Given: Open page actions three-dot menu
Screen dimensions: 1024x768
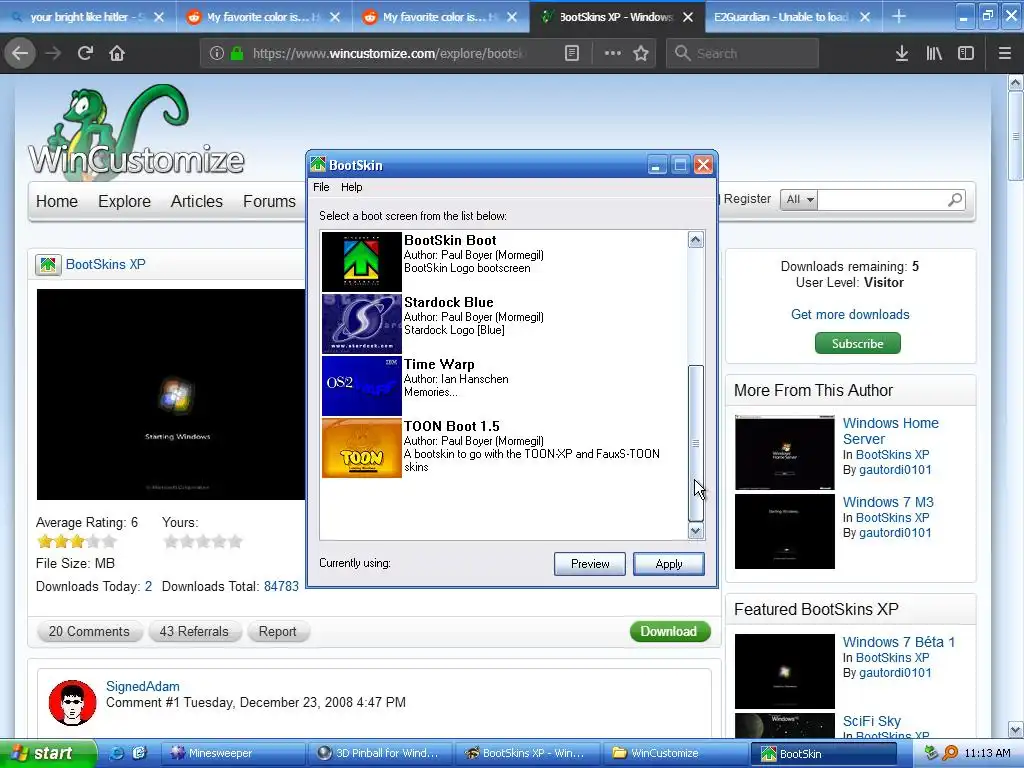Looking at the screenshot, I should (613, 54).
